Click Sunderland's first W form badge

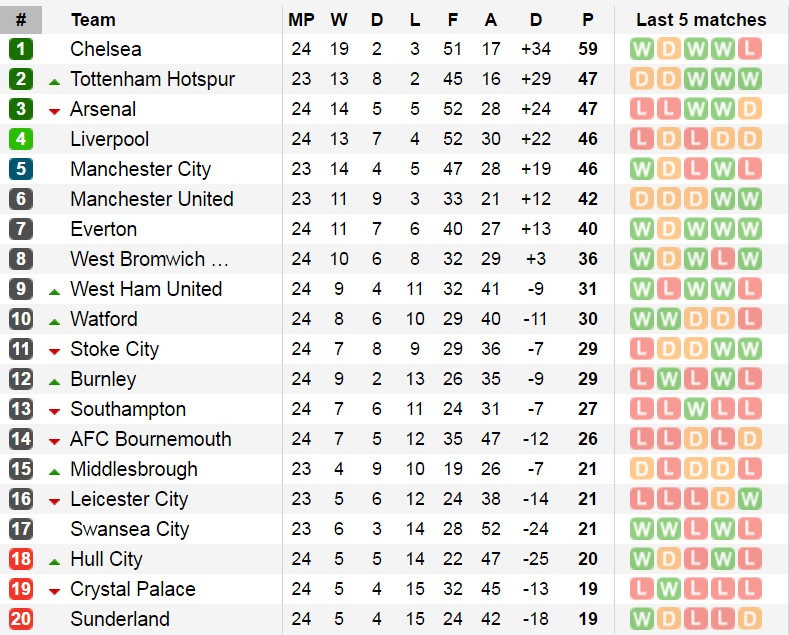[642, 619]
